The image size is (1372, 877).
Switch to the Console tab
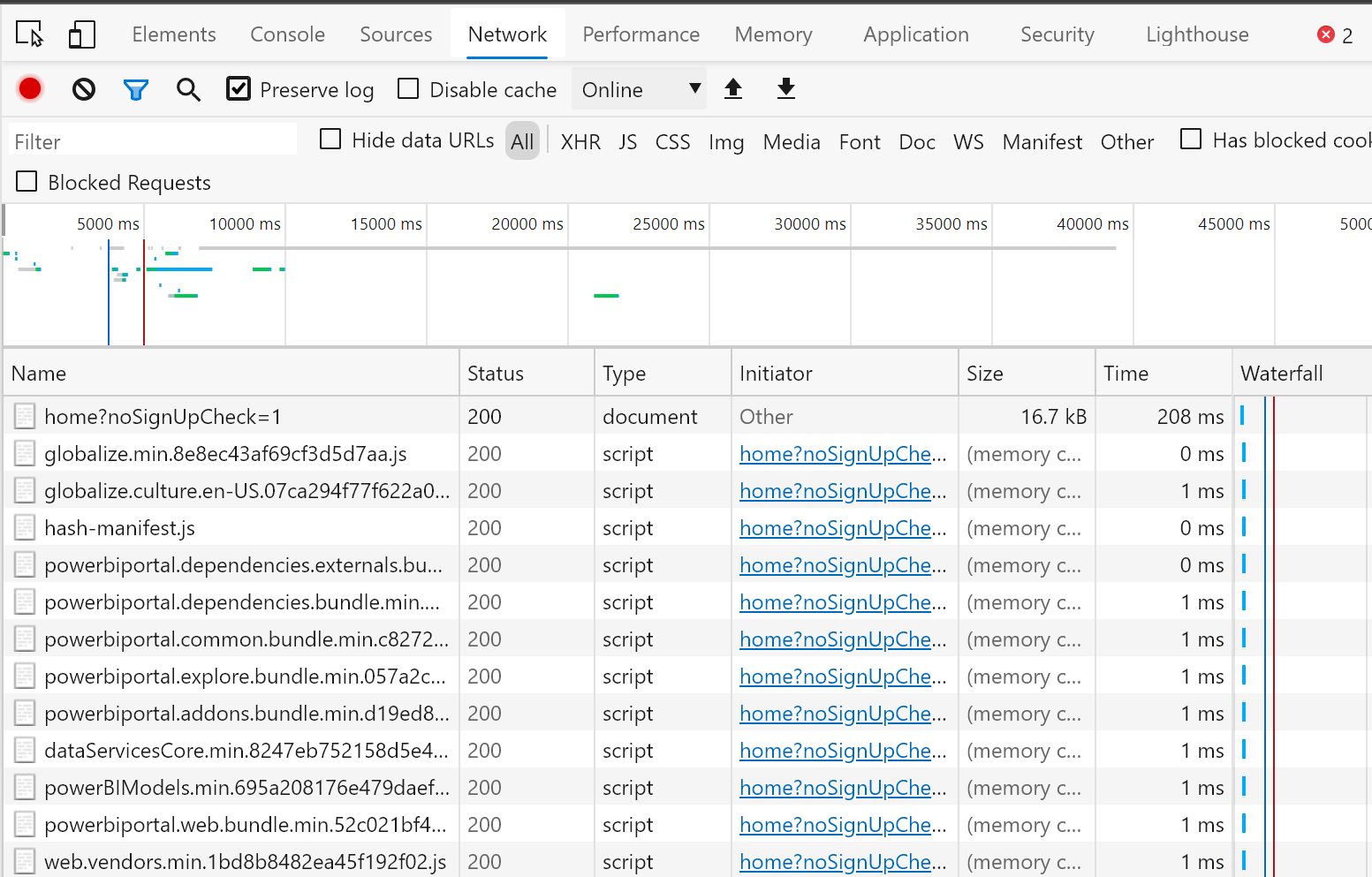point(287,34)
